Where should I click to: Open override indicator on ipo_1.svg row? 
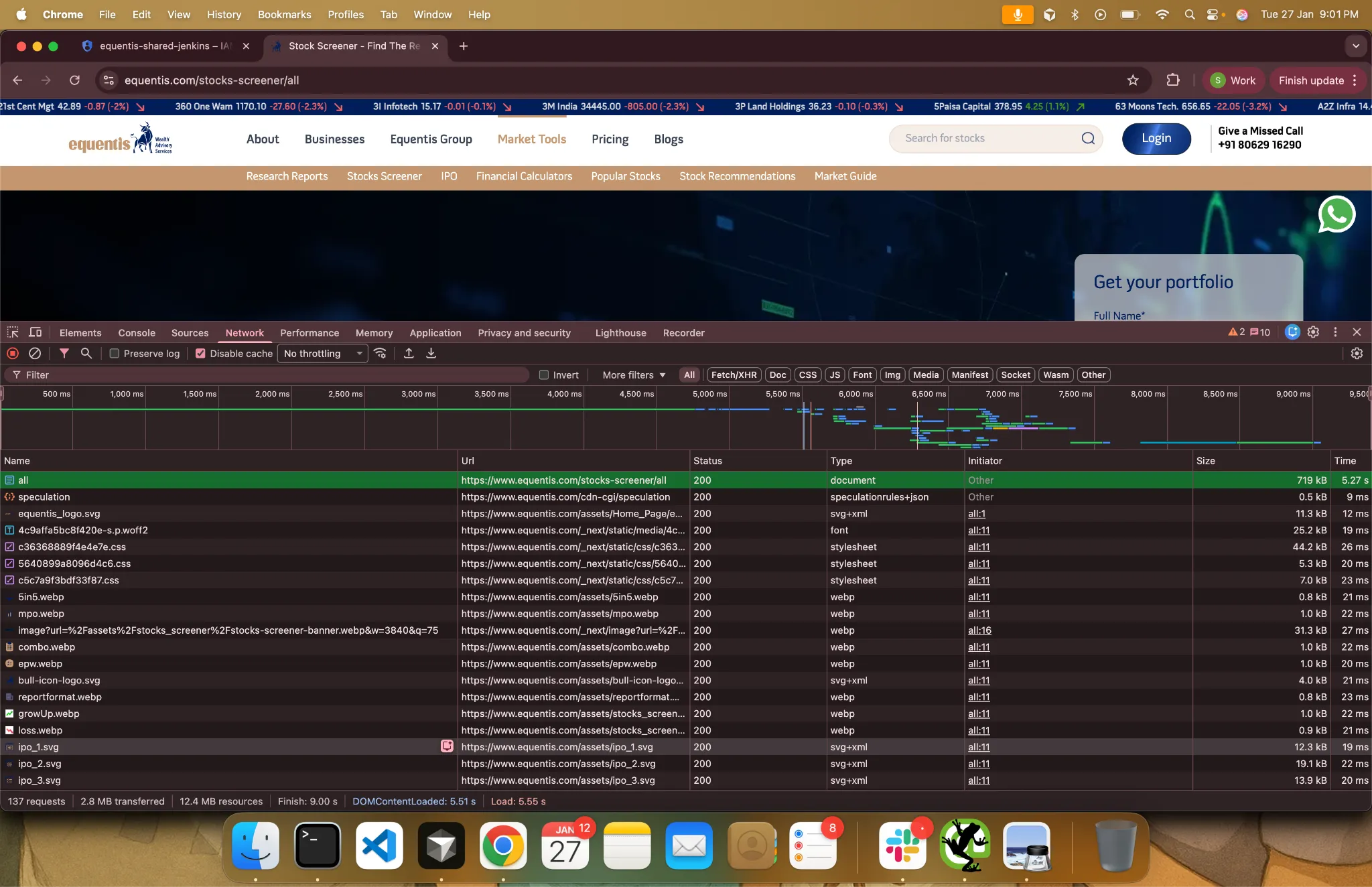pyautogui.click(x=447, y=746)
